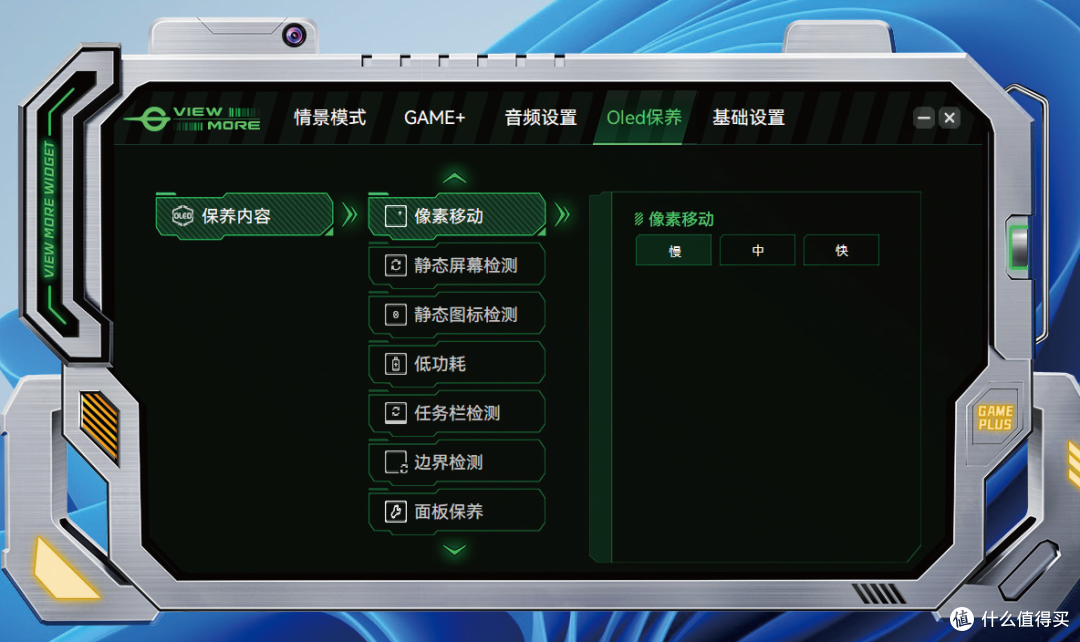Set pixel shift speed to 中
1080x642 pixels.
click(x=758, y=250)
